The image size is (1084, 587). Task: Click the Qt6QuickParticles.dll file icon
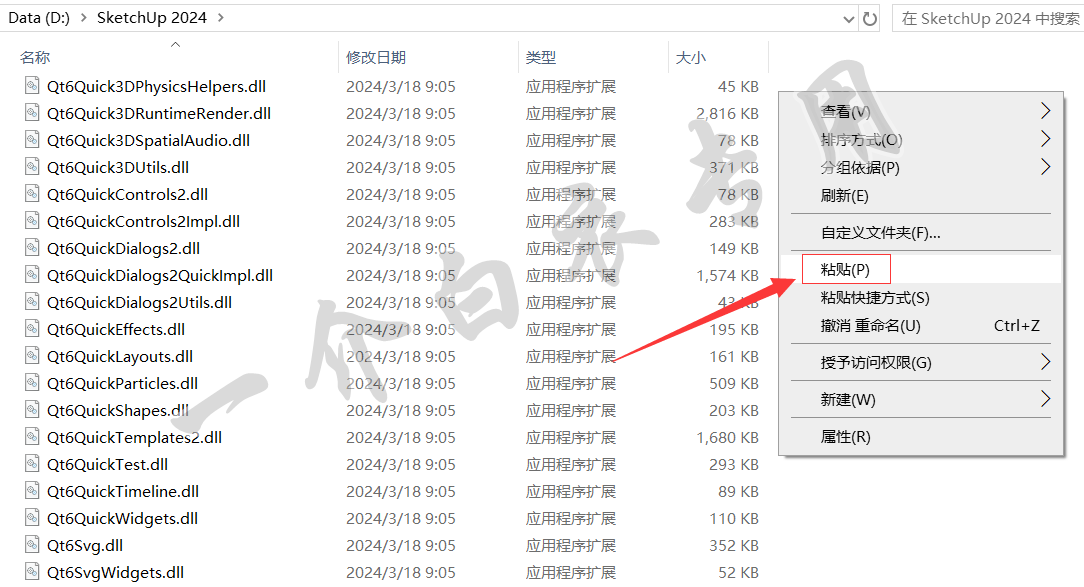click(32, 382)
